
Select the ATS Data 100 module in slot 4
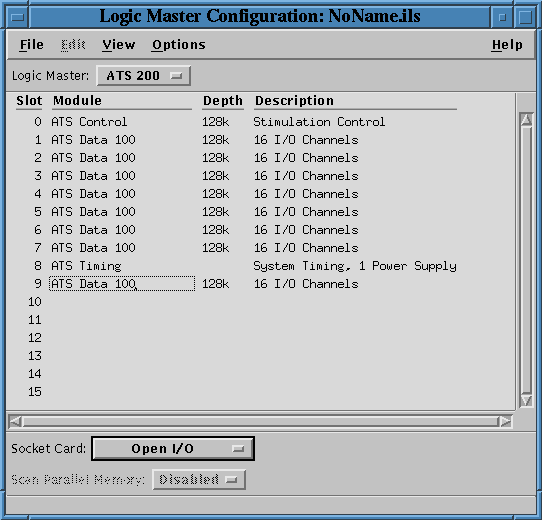coord(93,194)
